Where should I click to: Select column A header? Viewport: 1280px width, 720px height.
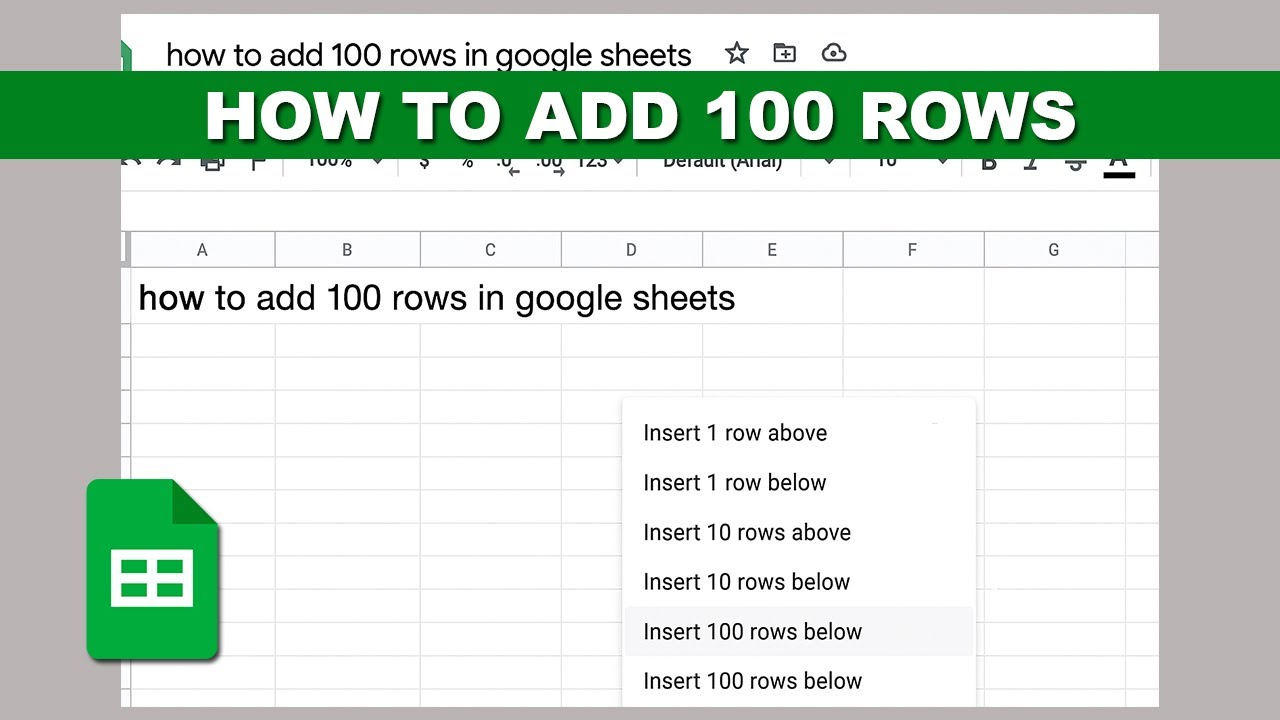pyautogui.click(x=203, y=250)
